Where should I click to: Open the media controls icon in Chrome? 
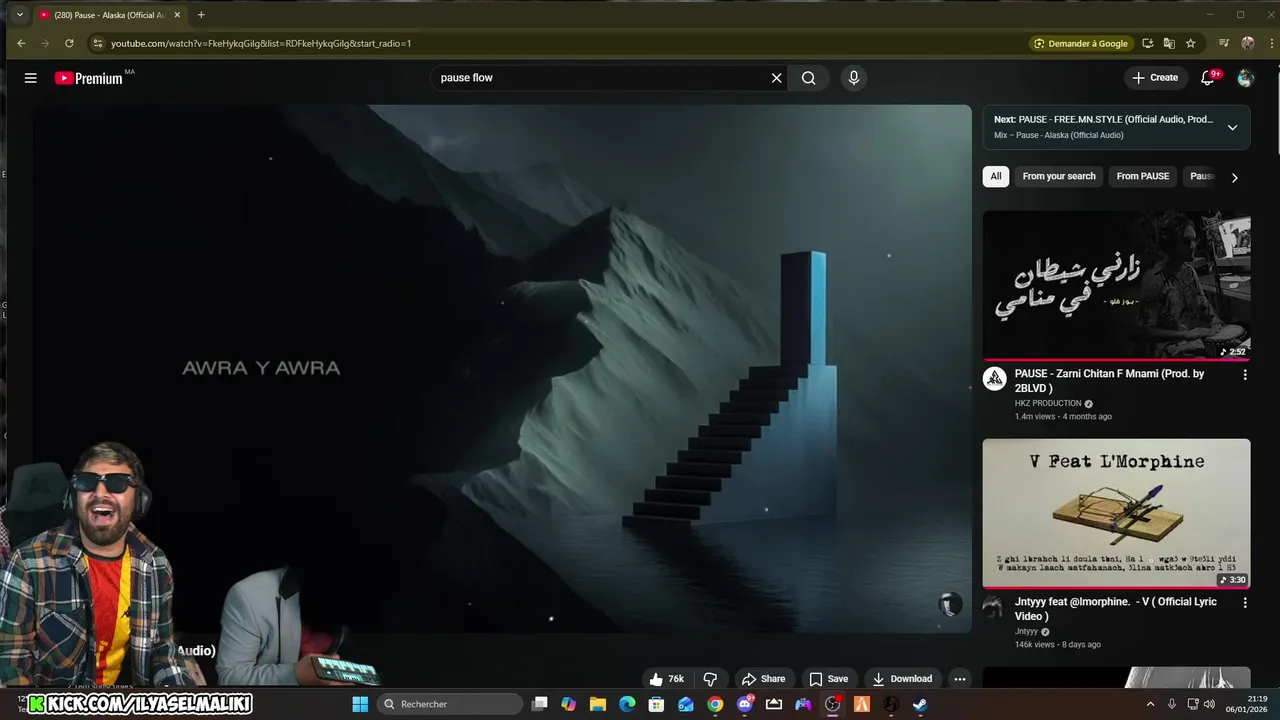point(1224,43)
